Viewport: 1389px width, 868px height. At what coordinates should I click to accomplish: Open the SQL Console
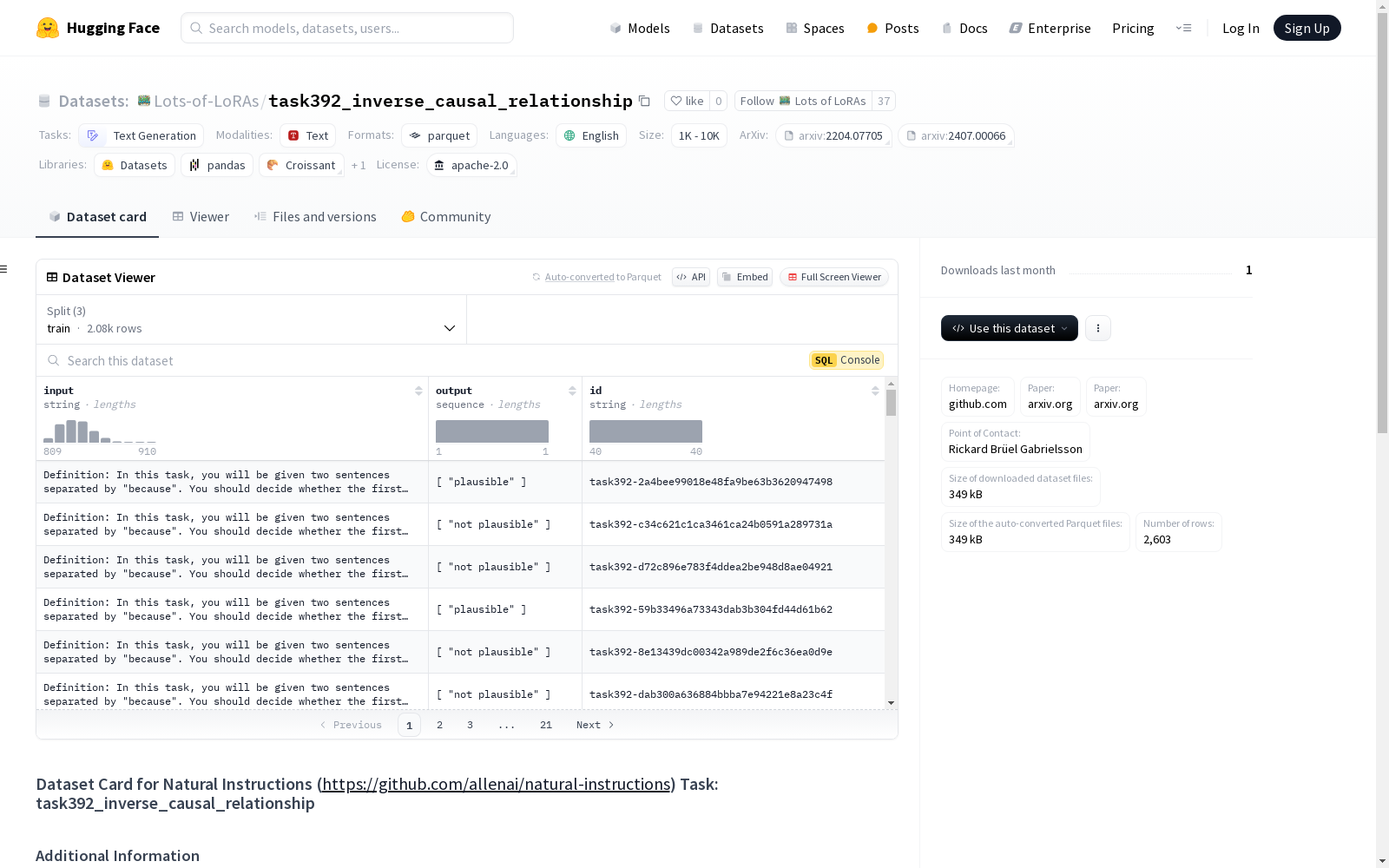pos(846,360)
